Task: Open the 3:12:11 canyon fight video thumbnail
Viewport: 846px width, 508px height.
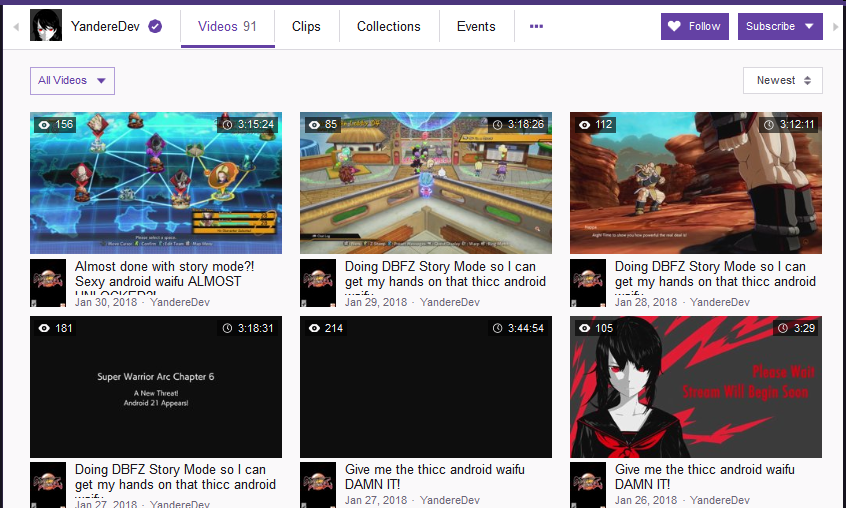Action: [x=696, y=183]
